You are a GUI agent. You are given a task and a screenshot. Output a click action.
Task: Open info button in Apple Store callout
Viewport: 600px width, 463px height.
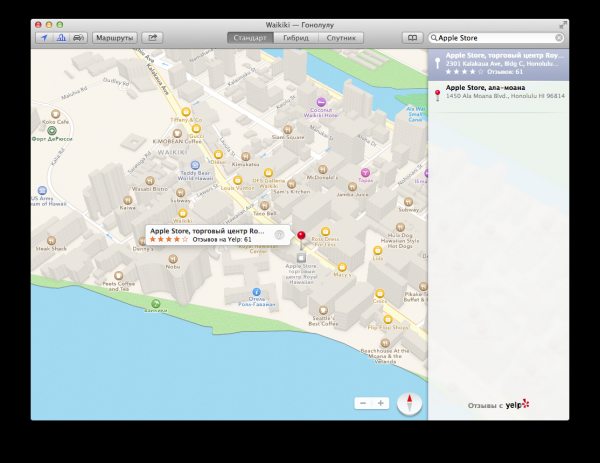point(279,235)
